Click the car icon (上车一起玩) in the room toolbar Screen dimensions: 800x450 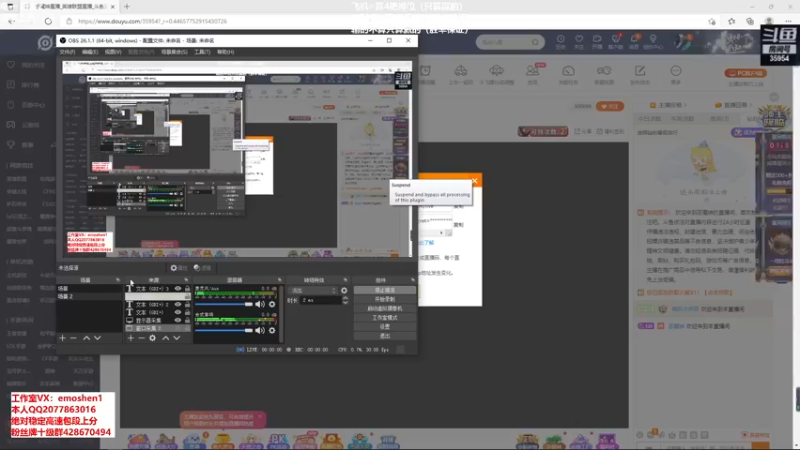tap(461, 70)
